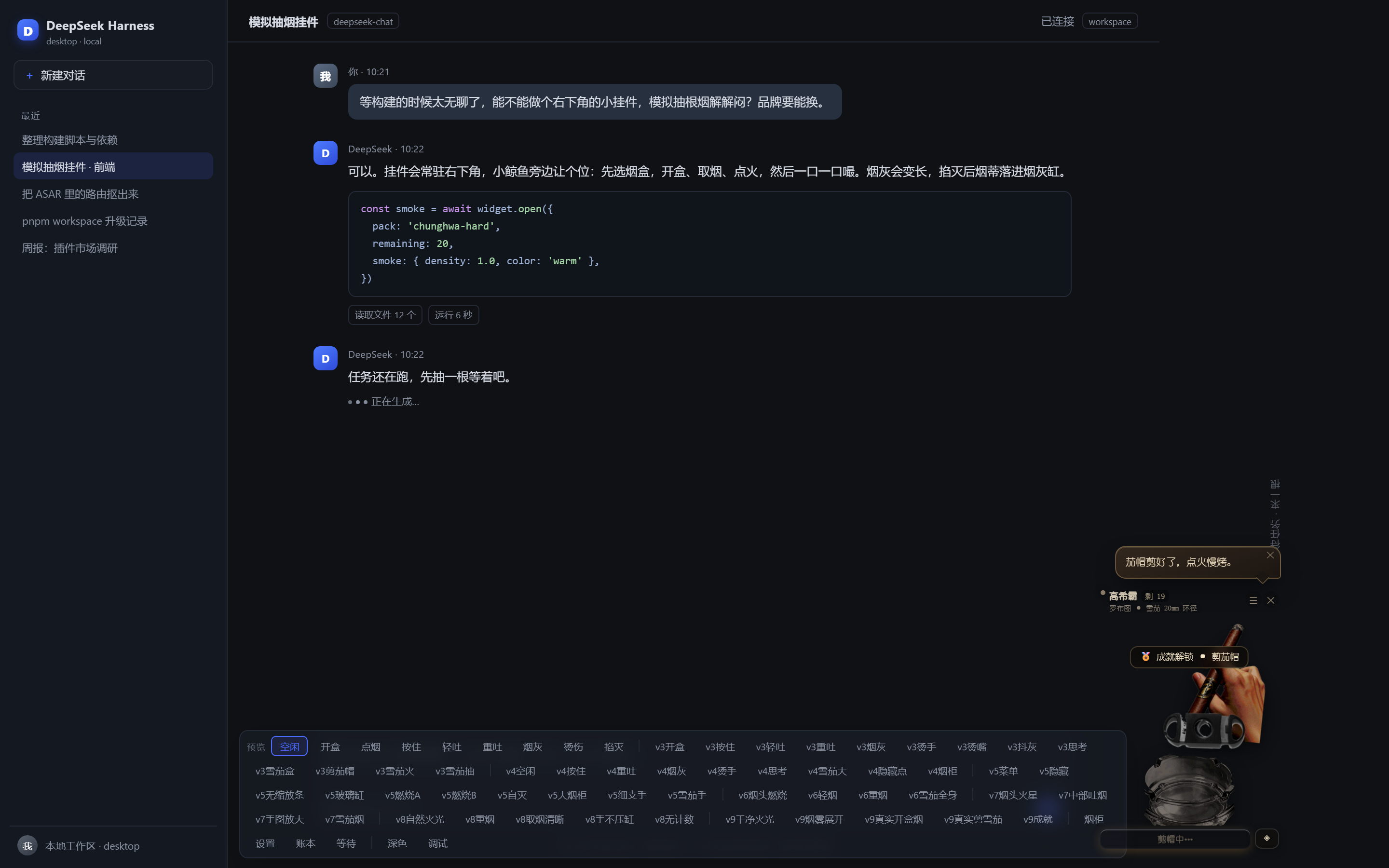Select the 掐灭 preview state
1389x868 pixels.
tap(613, 746)
